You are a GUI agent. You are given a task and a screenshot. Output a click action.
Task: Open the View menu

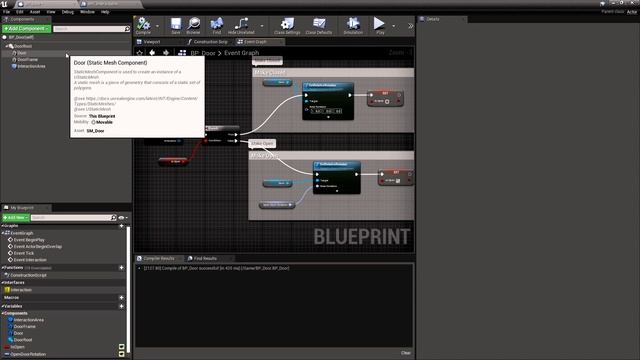(51, 12)
